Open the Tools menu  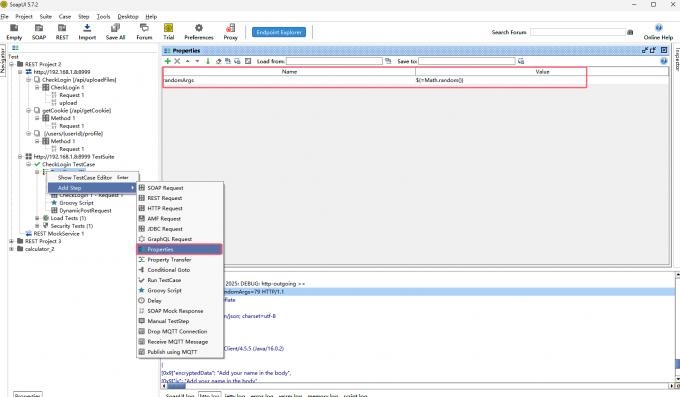click(x=103, y=16)
